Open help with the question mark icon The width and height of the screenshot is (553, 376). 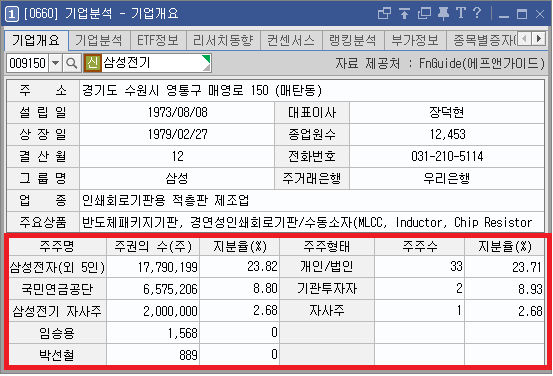coord(477,13)
